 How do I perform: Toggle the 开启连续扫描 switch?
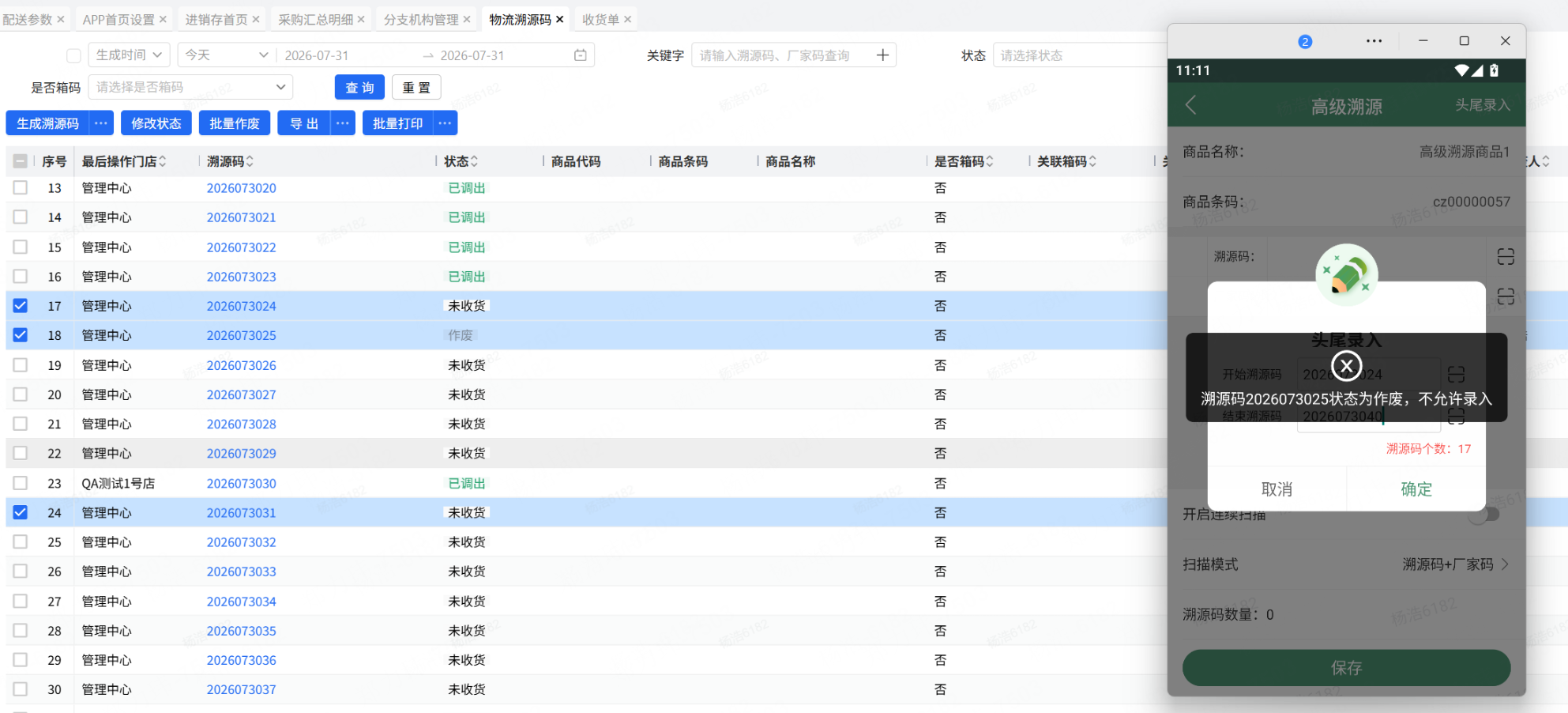[1485, 515]
